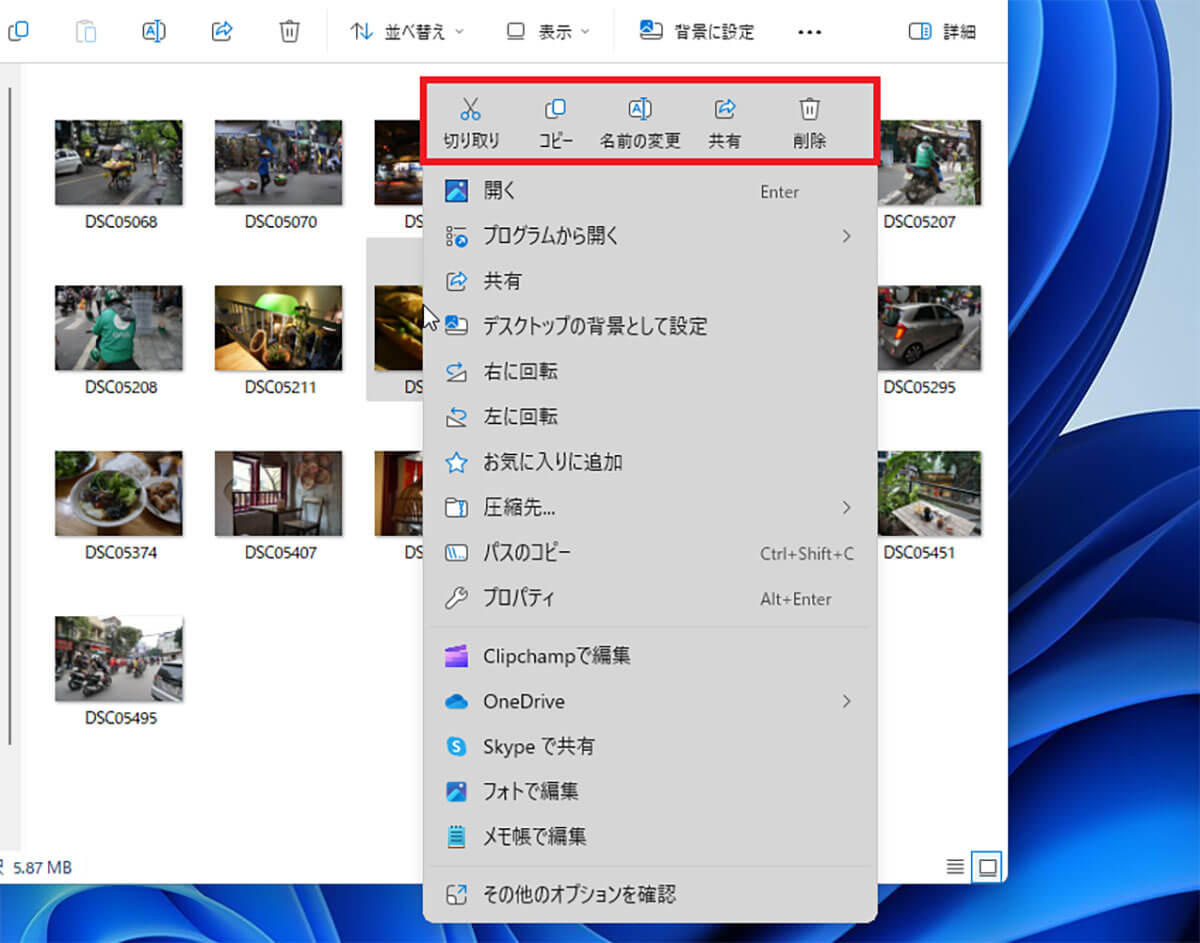Switch to details list view icon in status bar
The height and width of the screenshot is (943, 1200).
tap(955, 867)
